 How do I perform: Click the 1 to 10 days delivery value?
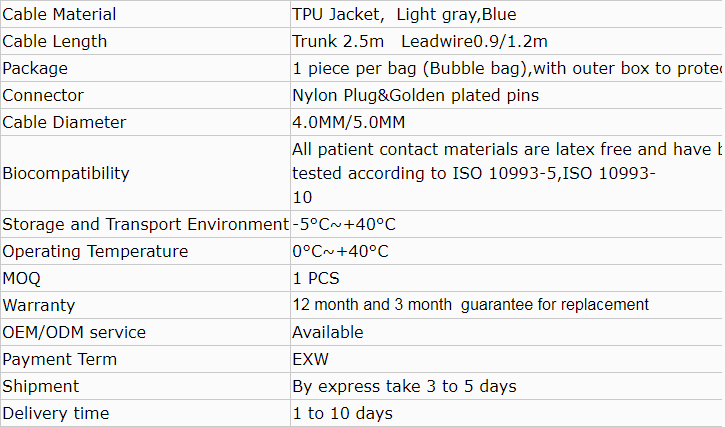point(342,413)
